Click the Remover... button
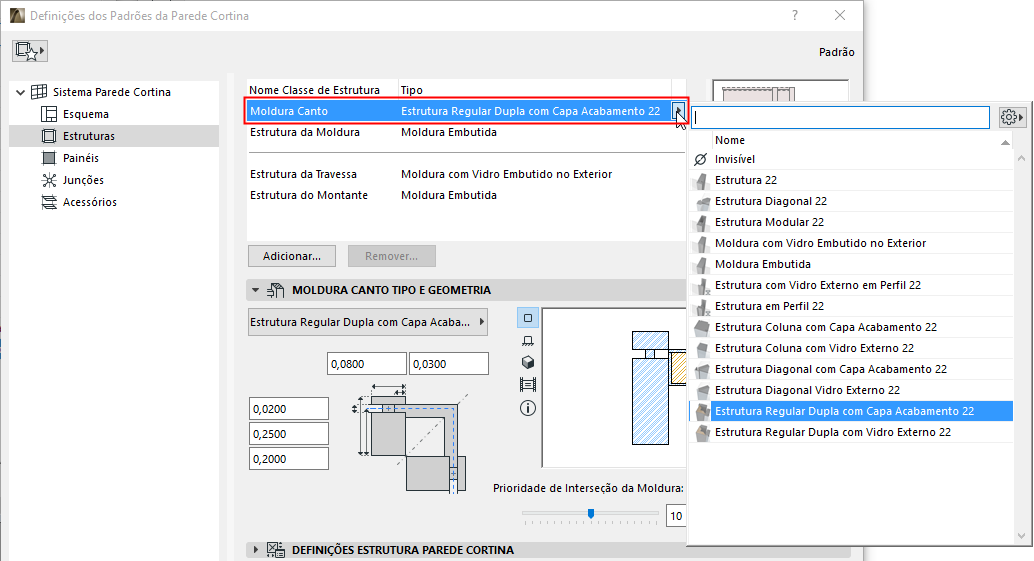The width and height of the screenshot is (1034, 561). pos(392,256)
